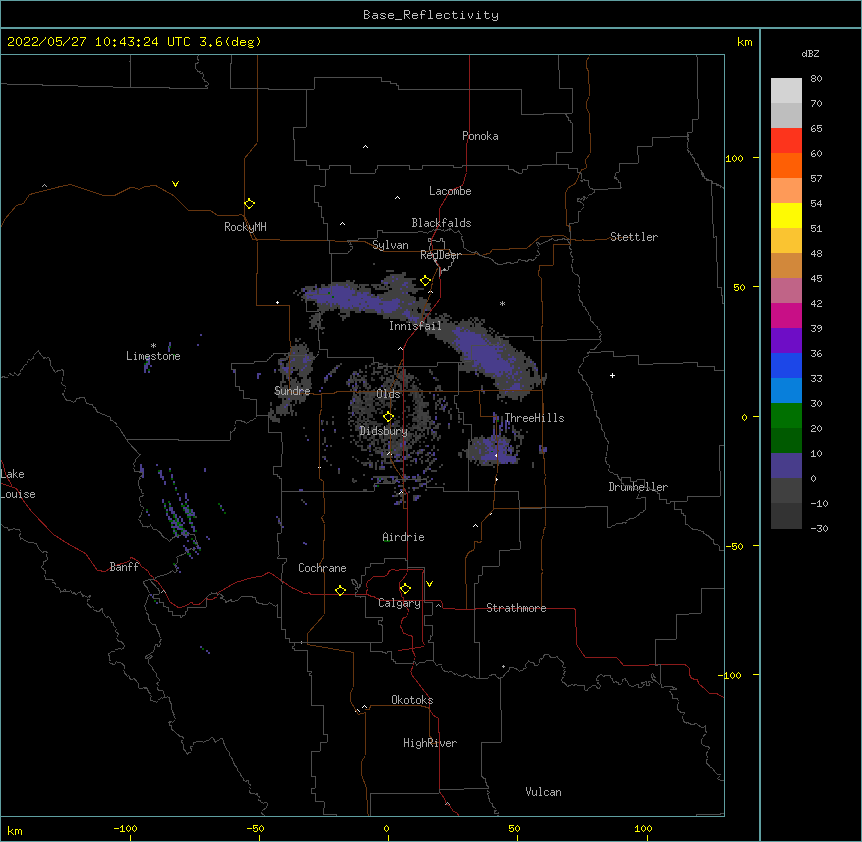This screenshot has width=862, height=842.
Task: Click the Stettler town label
Action: [634, 237]
